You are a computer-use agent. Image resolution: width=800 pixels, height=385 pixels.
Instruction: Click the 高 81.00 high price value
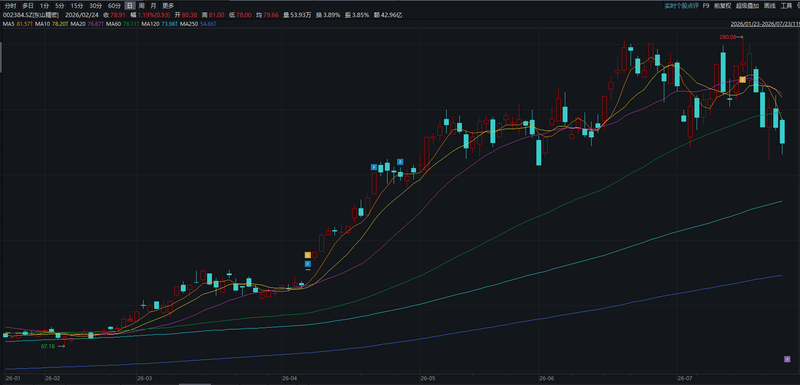(x=213, y=15)
